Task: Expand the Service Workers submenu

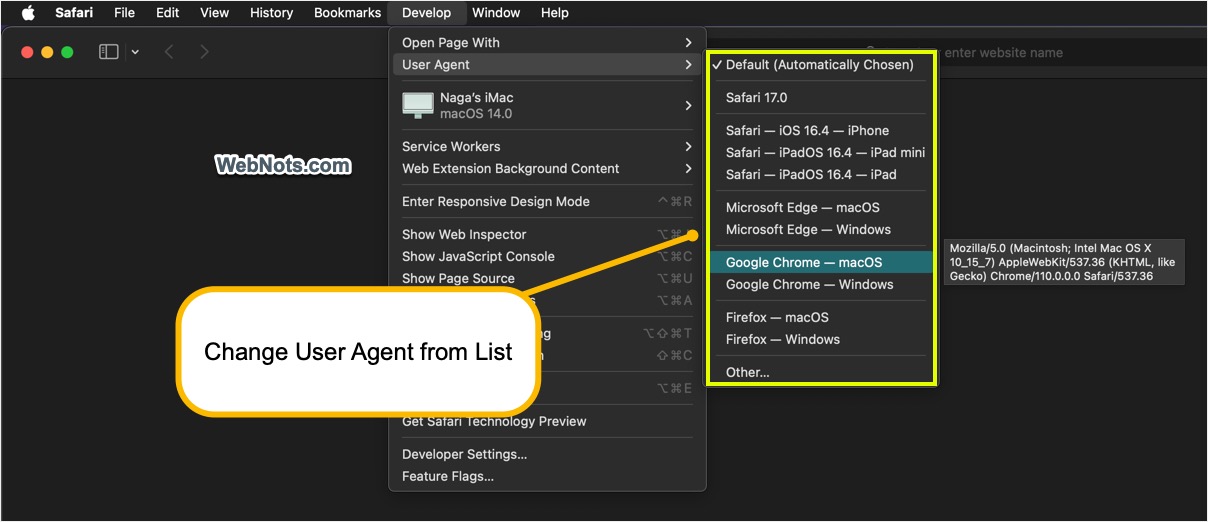Action: (x=547, y=146)
